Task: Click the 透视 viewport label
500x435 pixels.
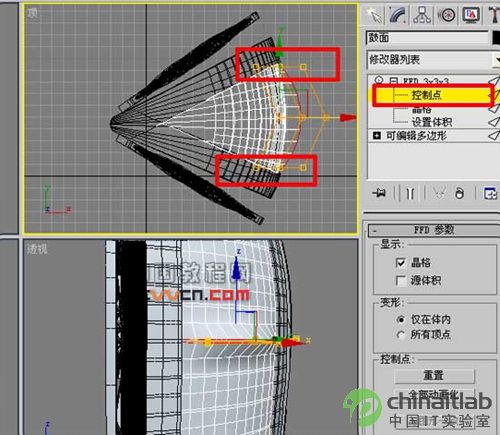Action: [x=37, y=249]
